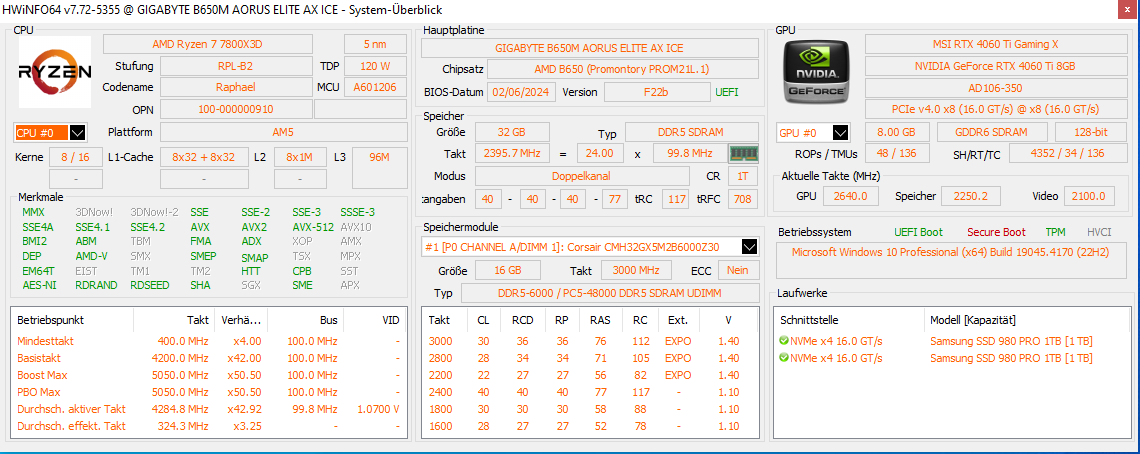
Task: Click the grayed-out 3DNow! feature flag
Action: pyautogui.click(x=95, y=212)
